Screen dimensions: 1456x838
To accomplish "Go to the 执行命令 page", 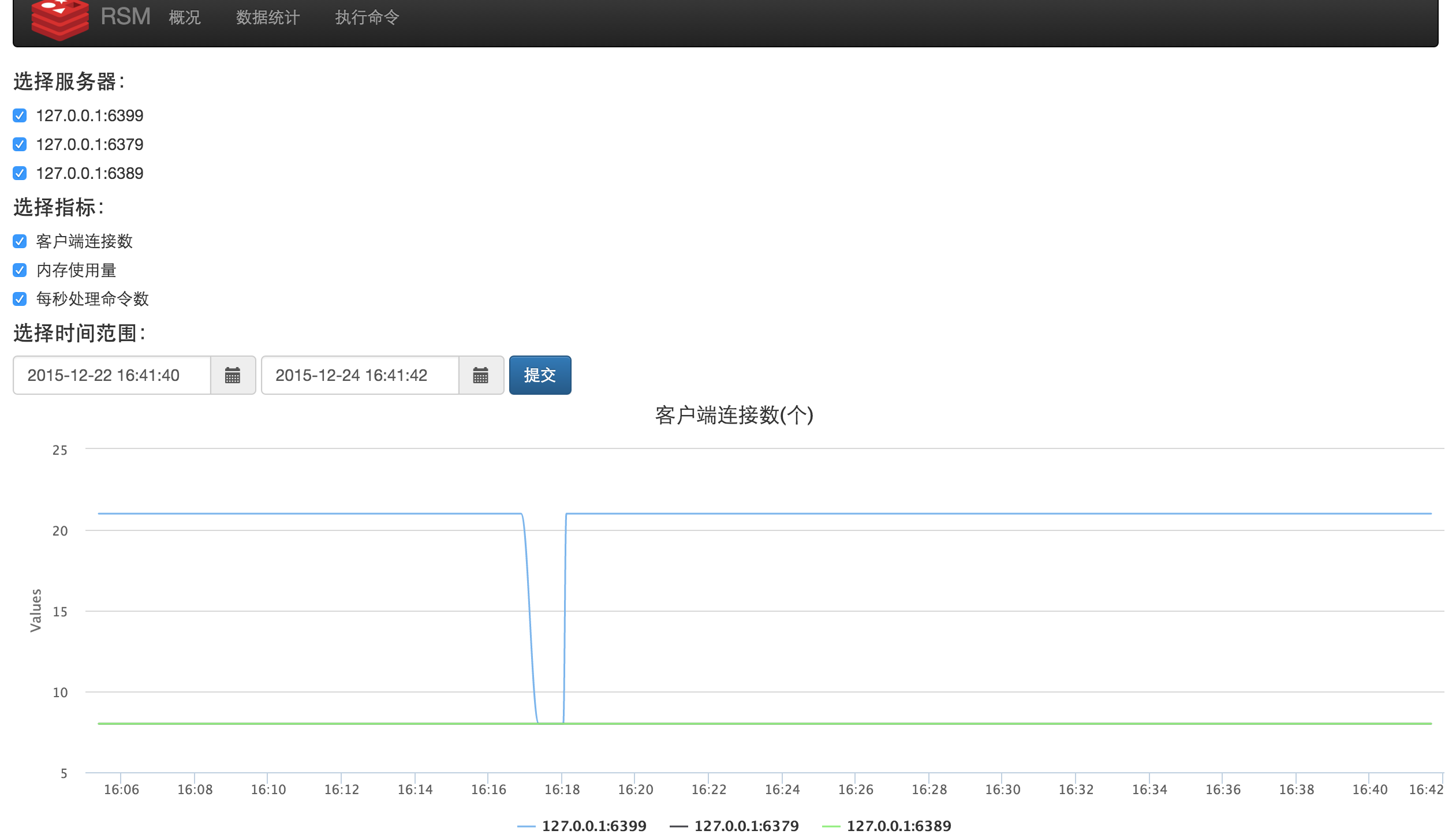I will (367, 18).
